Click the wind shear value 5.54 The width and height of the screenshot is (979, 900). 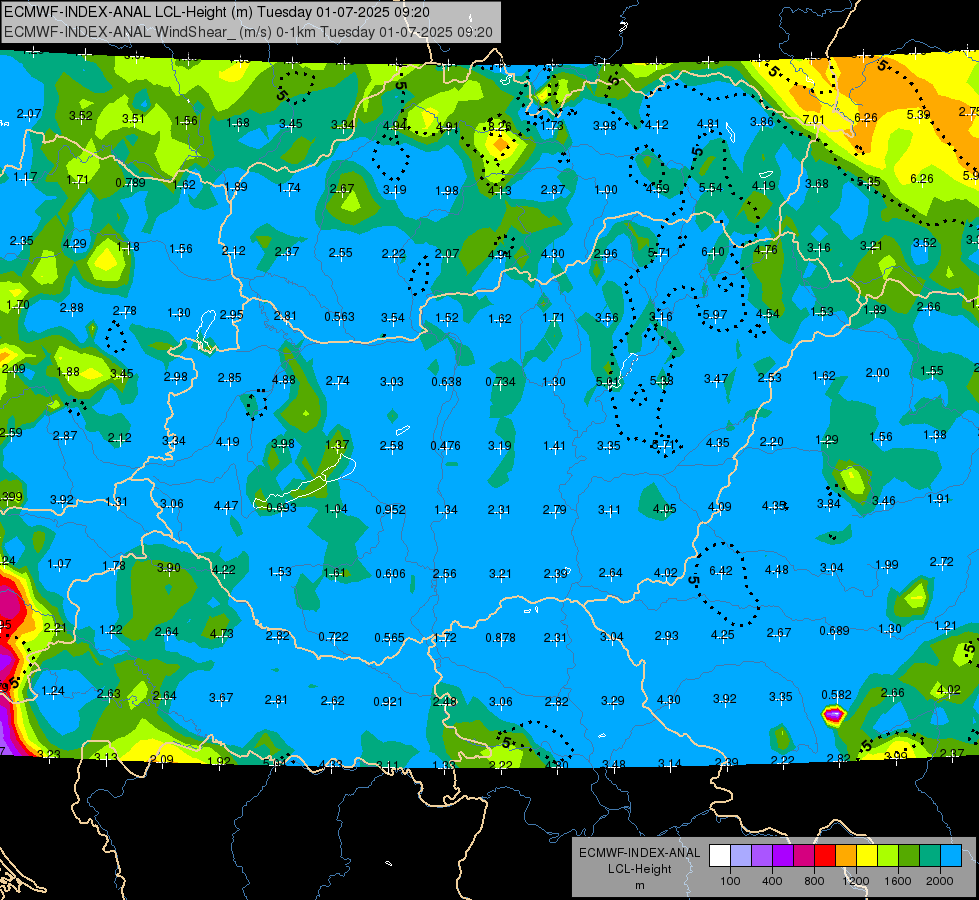coord(711,187)
